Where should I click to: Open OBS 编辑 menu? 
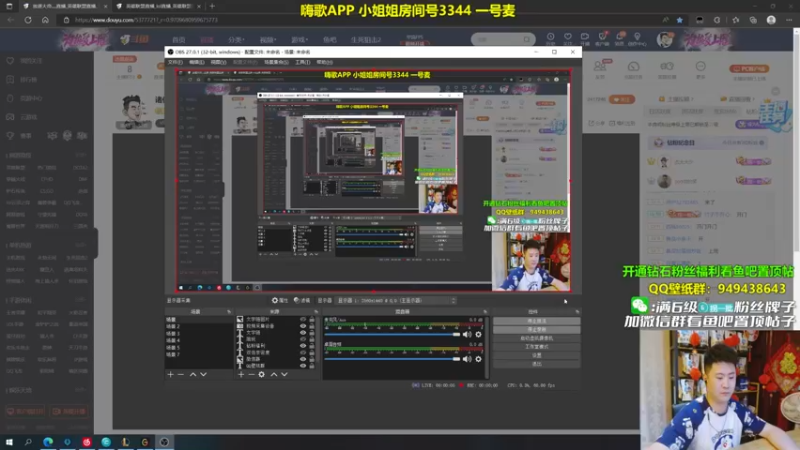(x=196, y=62)
